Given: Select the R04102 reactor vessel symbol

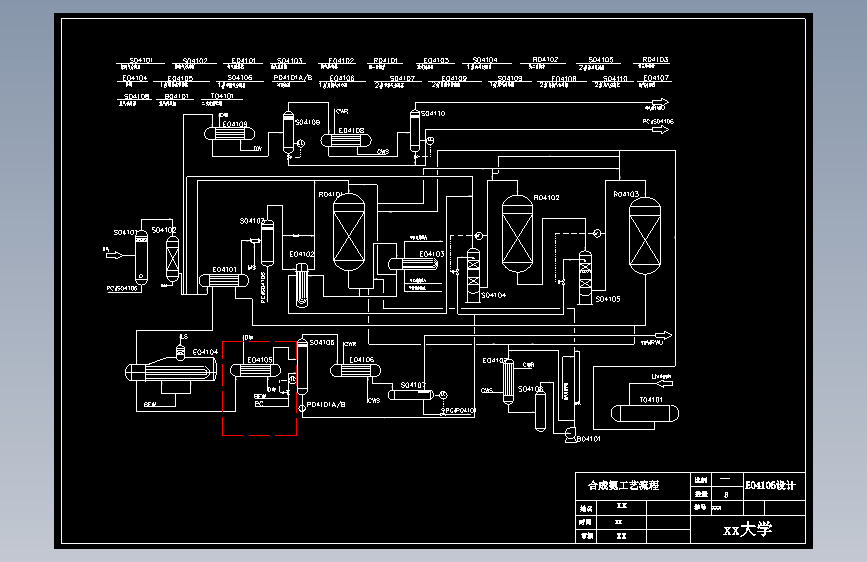Looking at the screenshot, I should click(x=518, y=234).
